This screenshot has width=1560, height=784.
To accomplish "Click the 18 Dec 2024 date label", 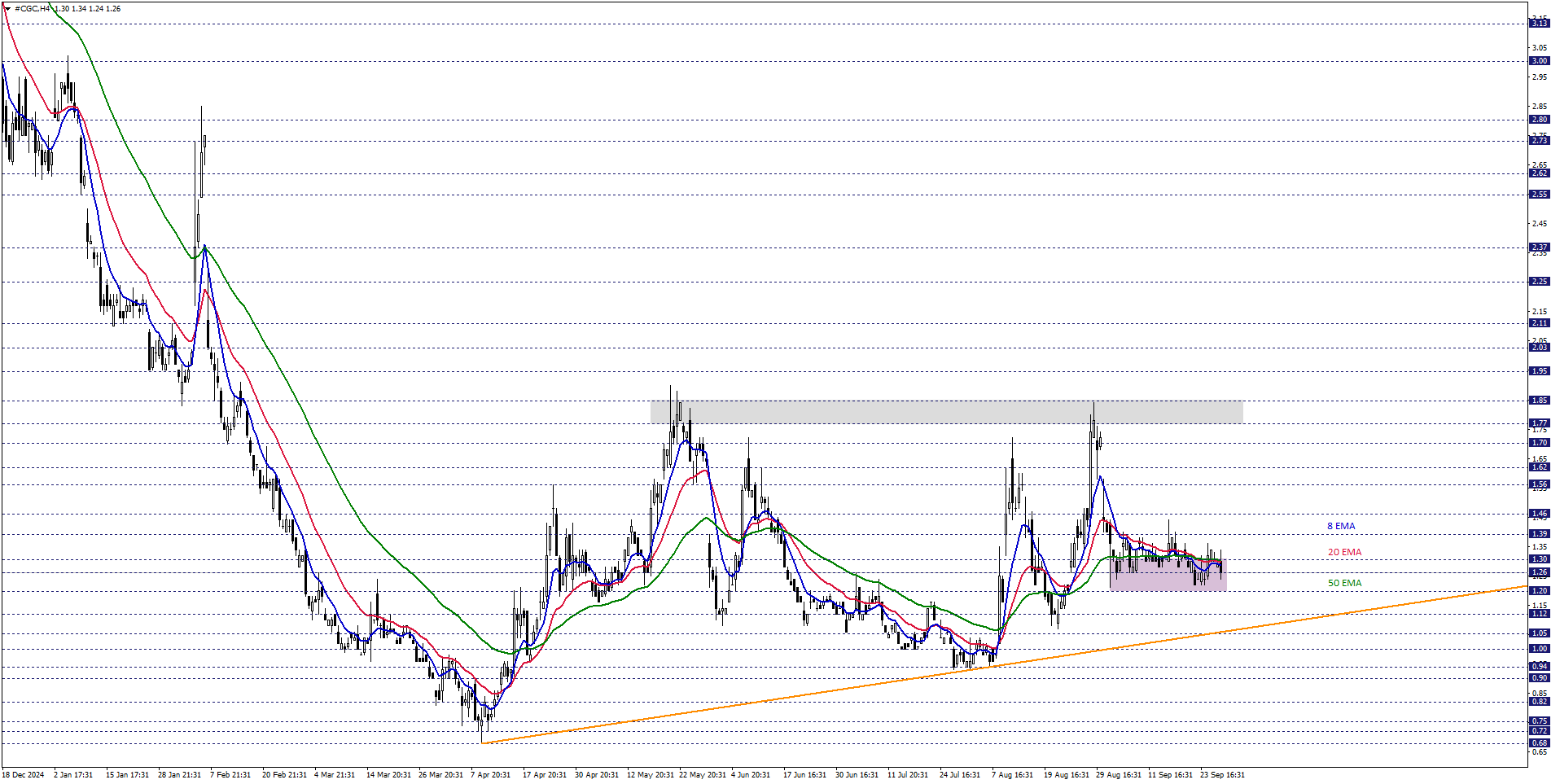I will pyautogui.click(x=23, y=774).
